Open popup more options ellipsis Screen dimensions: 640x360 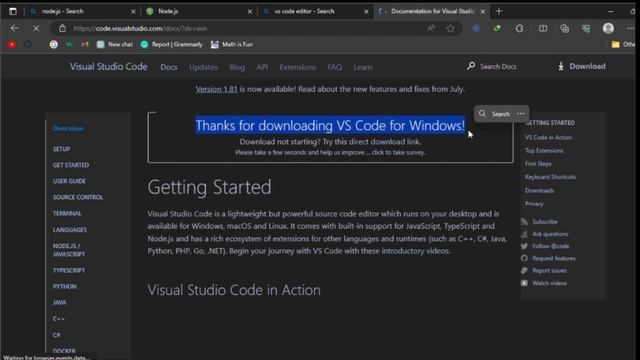point(520,113)
